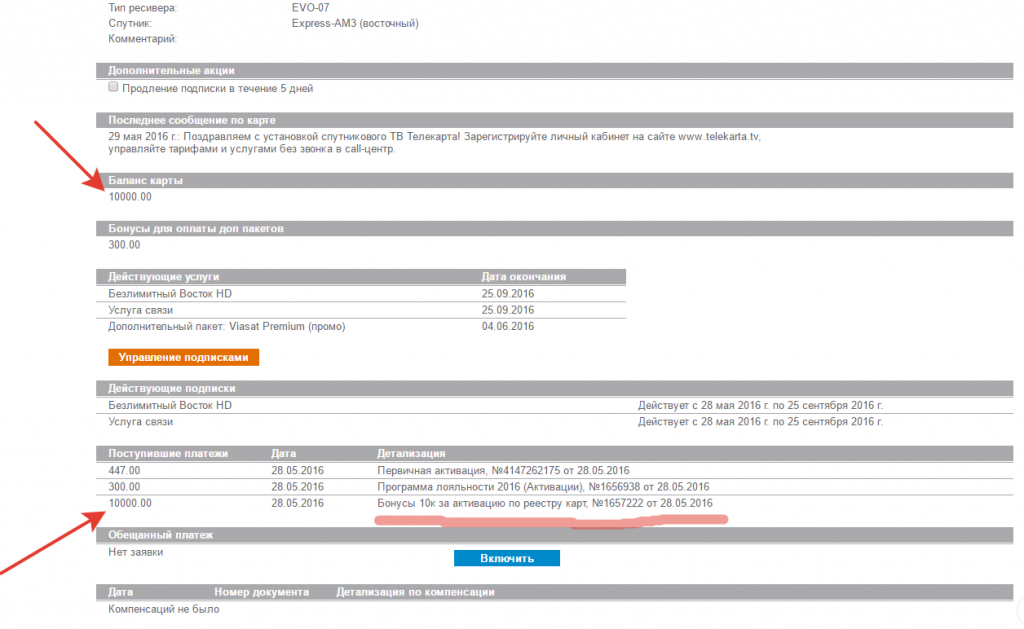
Task: Click the 'Поступившие платежи' column header
Action: coord(168,453)
